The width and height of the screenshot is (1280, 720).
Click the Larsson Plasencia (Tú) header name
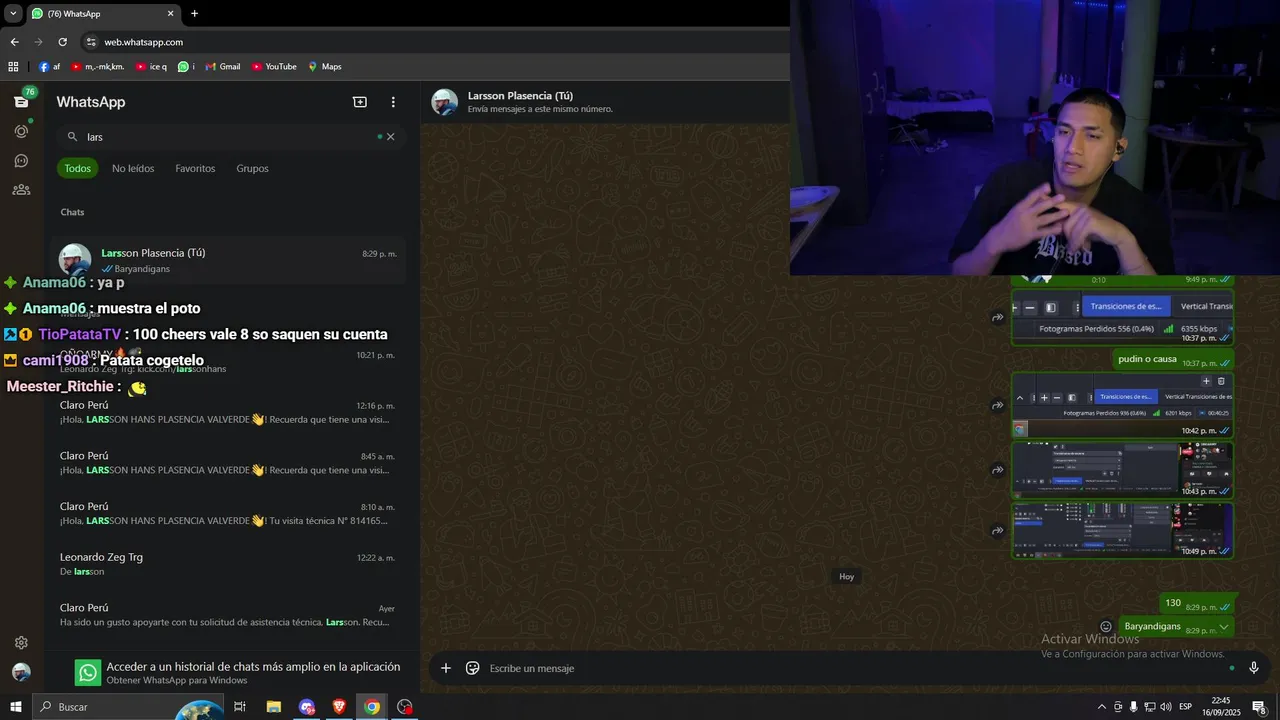click(x=520, y=96)
